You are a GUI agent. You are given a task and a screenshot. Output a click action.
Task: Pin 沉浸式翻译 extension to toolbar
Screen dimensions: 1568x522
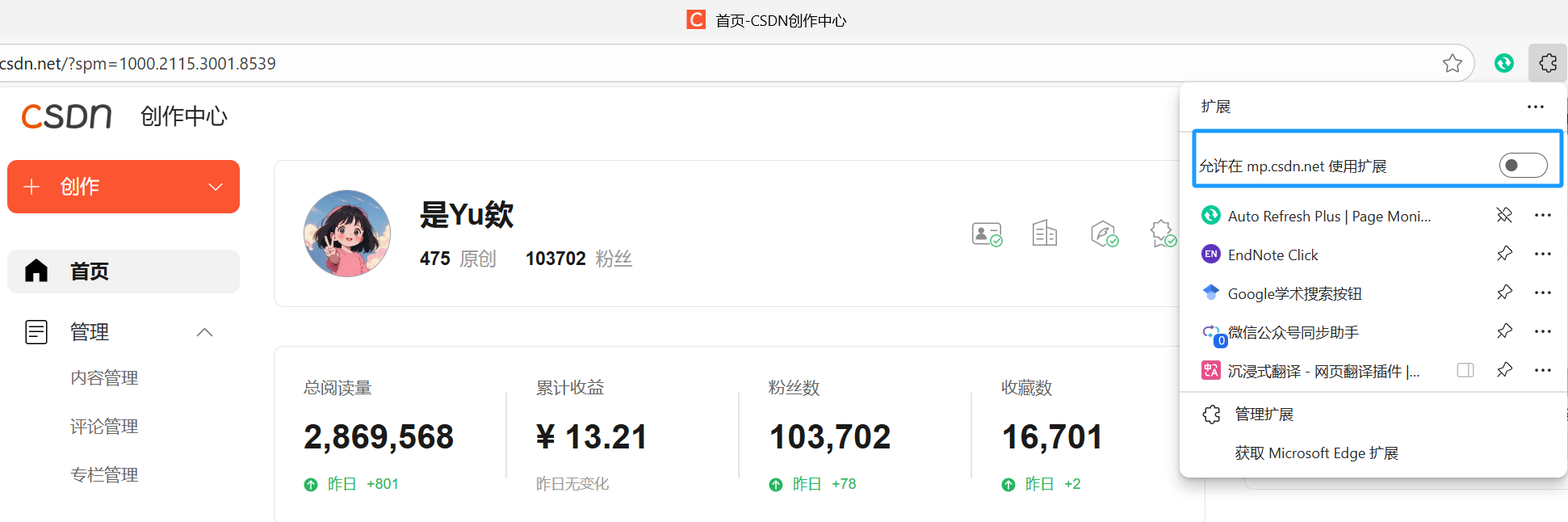click(1503, 370)
